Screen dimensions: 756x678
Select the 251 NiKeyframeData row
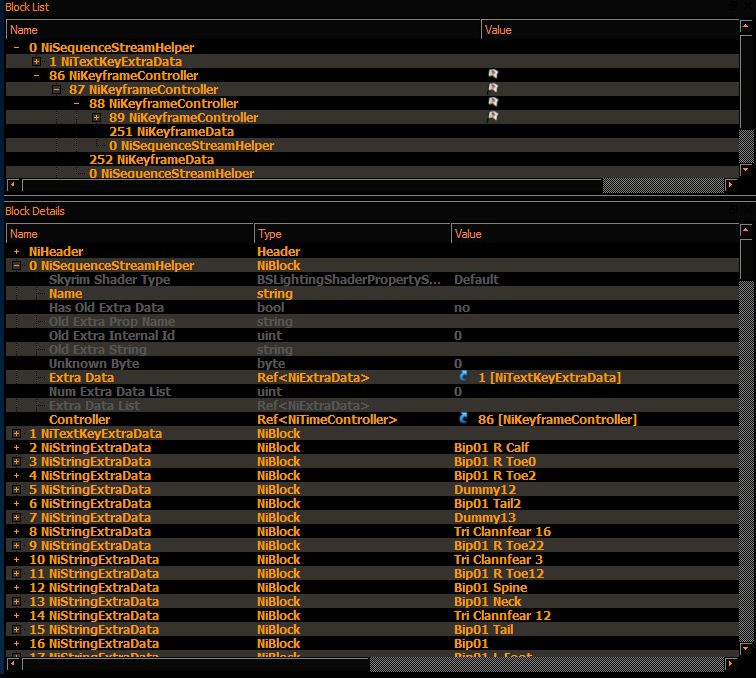coord(372,132)
